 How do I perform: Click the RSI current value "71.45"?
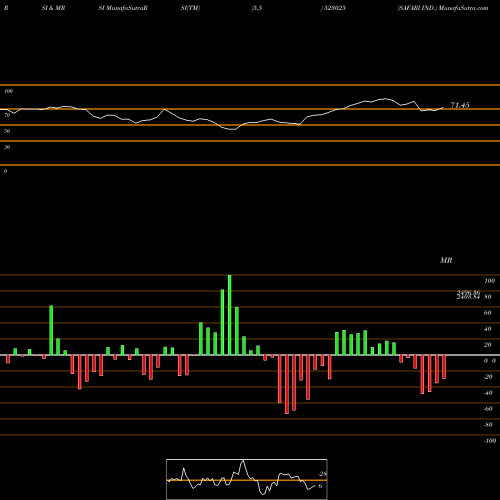click(x=460, y=105)
